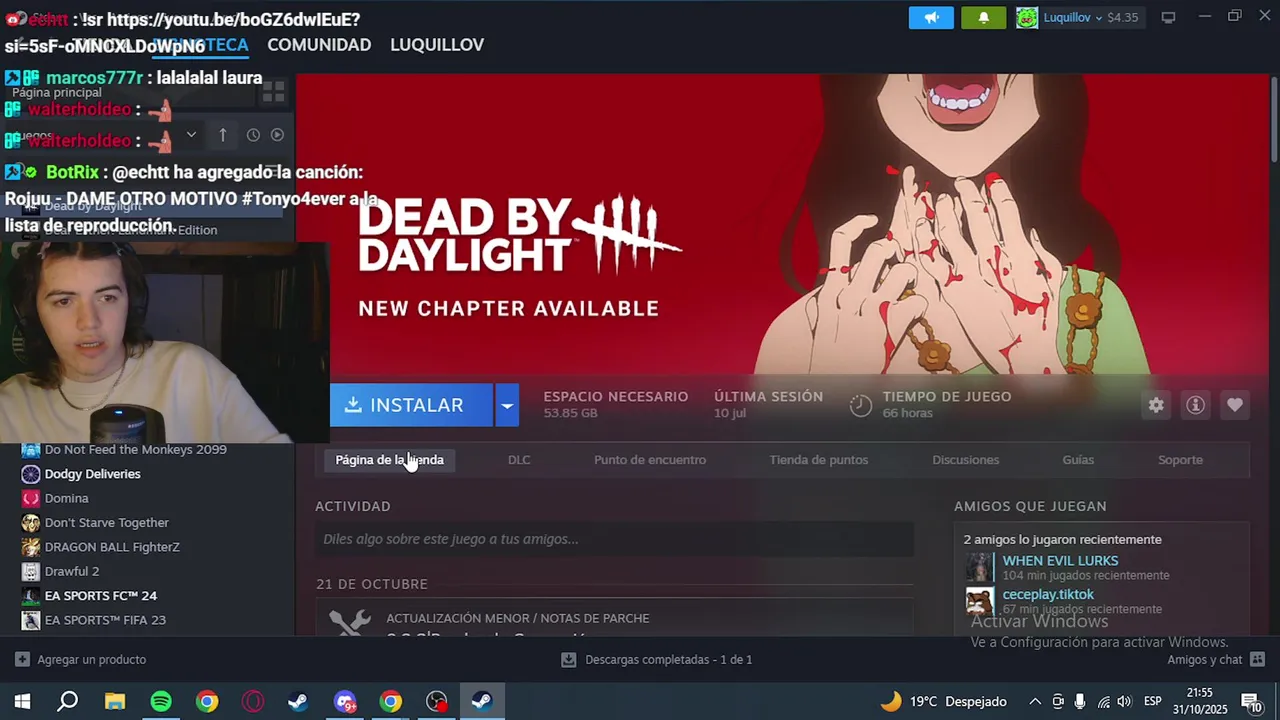Select Don't Starve Together in library

106,523
